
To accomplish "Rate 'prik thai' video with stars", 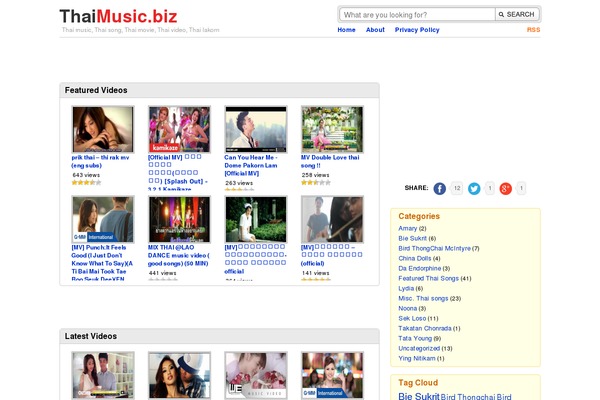I will point(86,183).
